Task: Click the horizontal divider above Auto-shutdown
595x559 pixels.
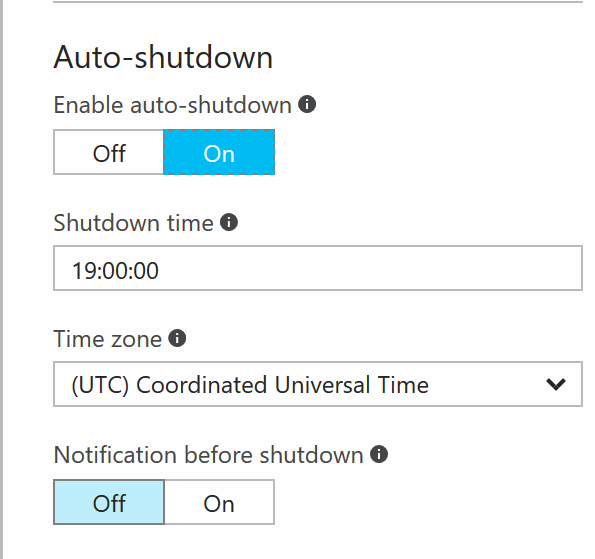Action: (x=318, y=2)
